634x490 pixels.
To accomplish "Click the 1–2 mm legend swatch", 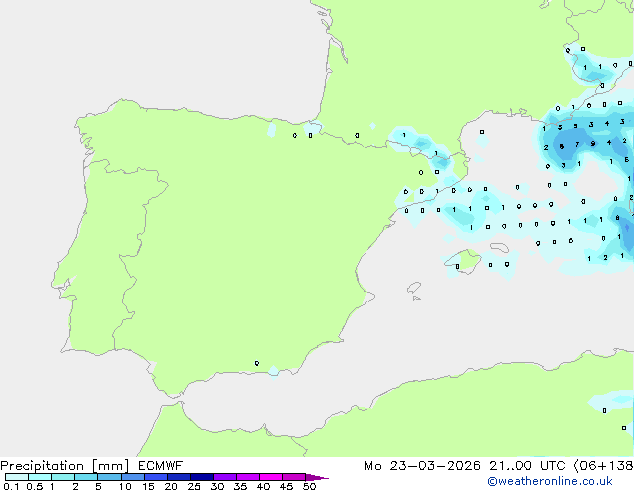I will click(x=63, y=477).
